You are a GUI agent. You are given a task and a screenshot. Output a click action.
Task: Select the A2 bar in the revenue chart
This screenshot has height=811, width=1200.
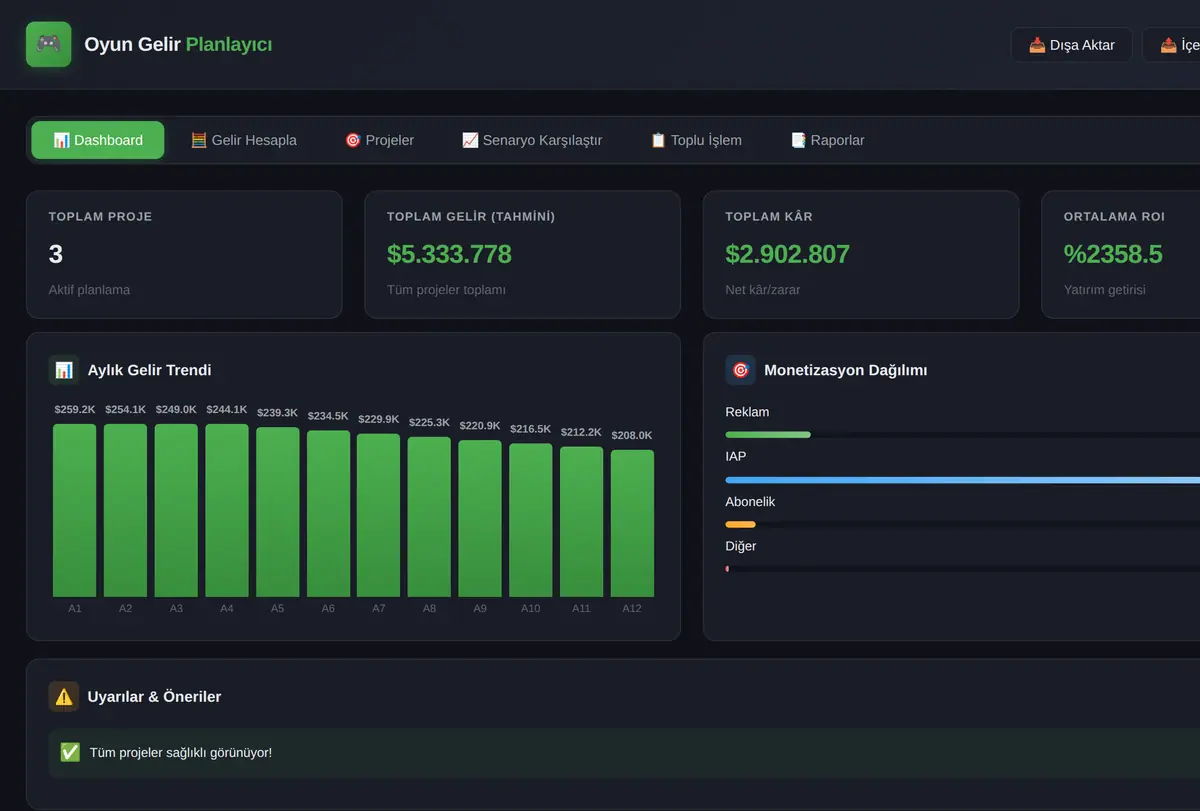click(x=126, y=511)
